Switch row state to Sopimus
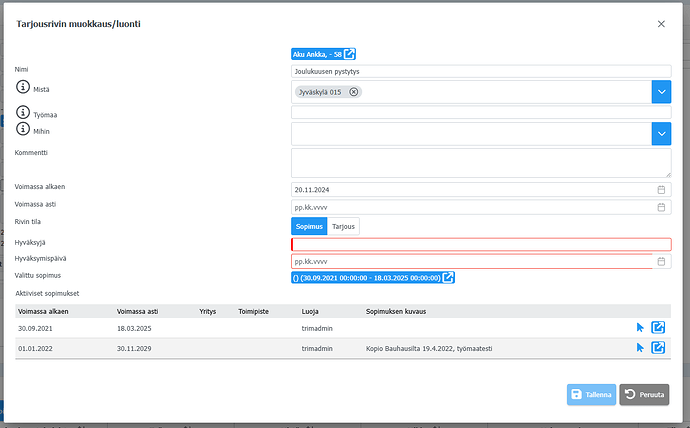 309,227
